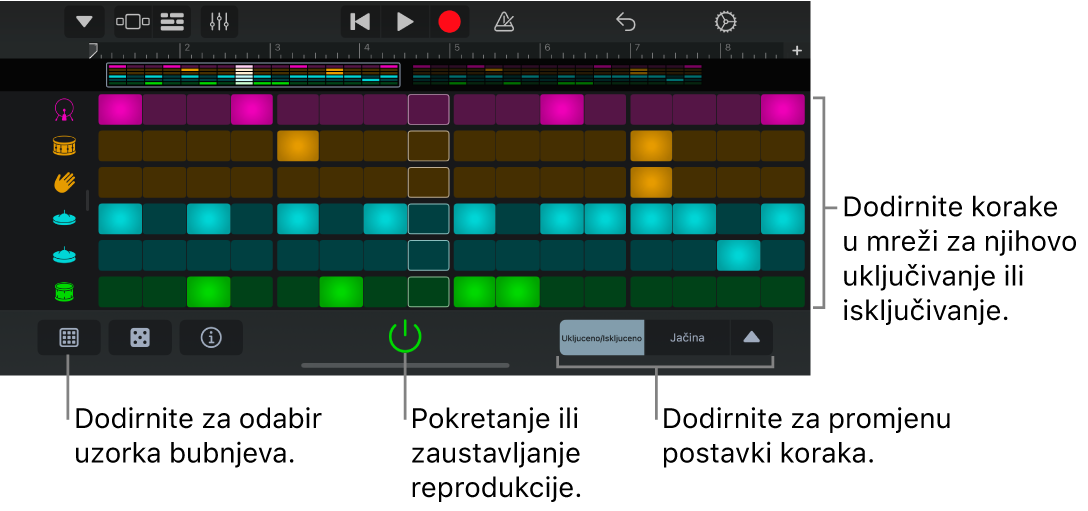Tap the green tom drum row icon

pyautogui.click(x=65, y=292)
